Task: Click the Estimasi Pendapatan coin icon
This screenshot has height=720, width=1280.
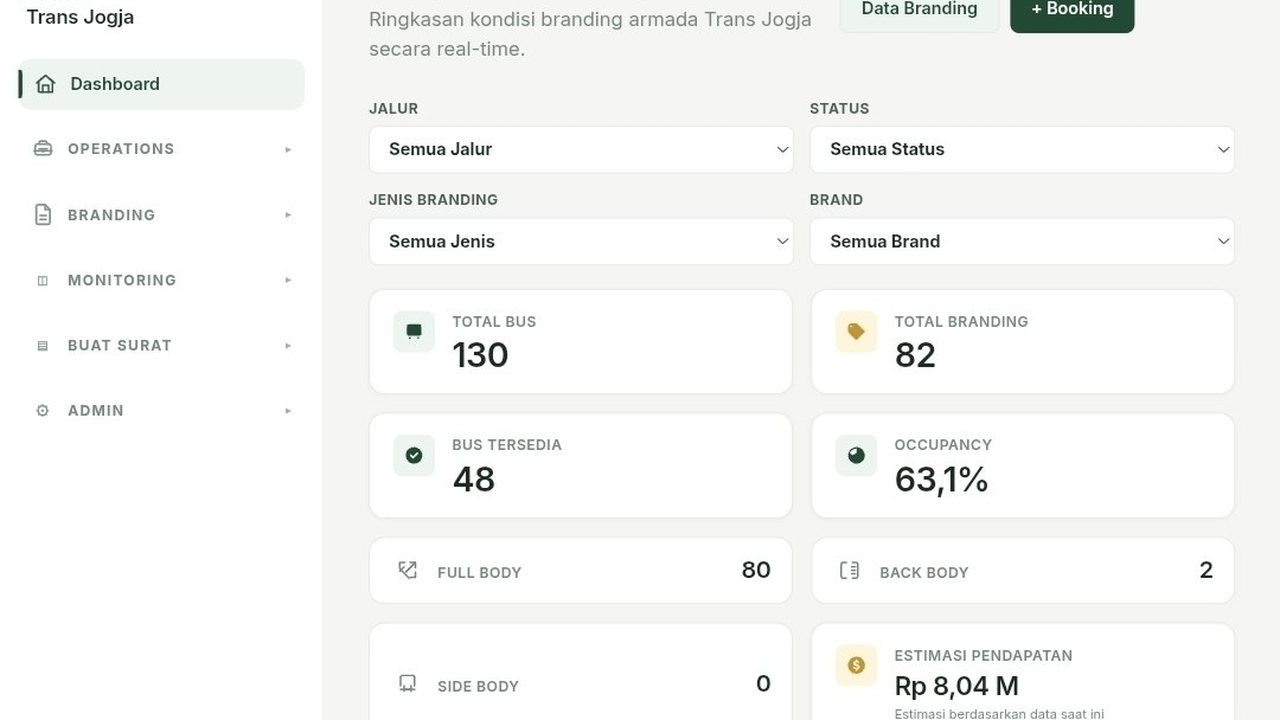Action: (856, 665)
